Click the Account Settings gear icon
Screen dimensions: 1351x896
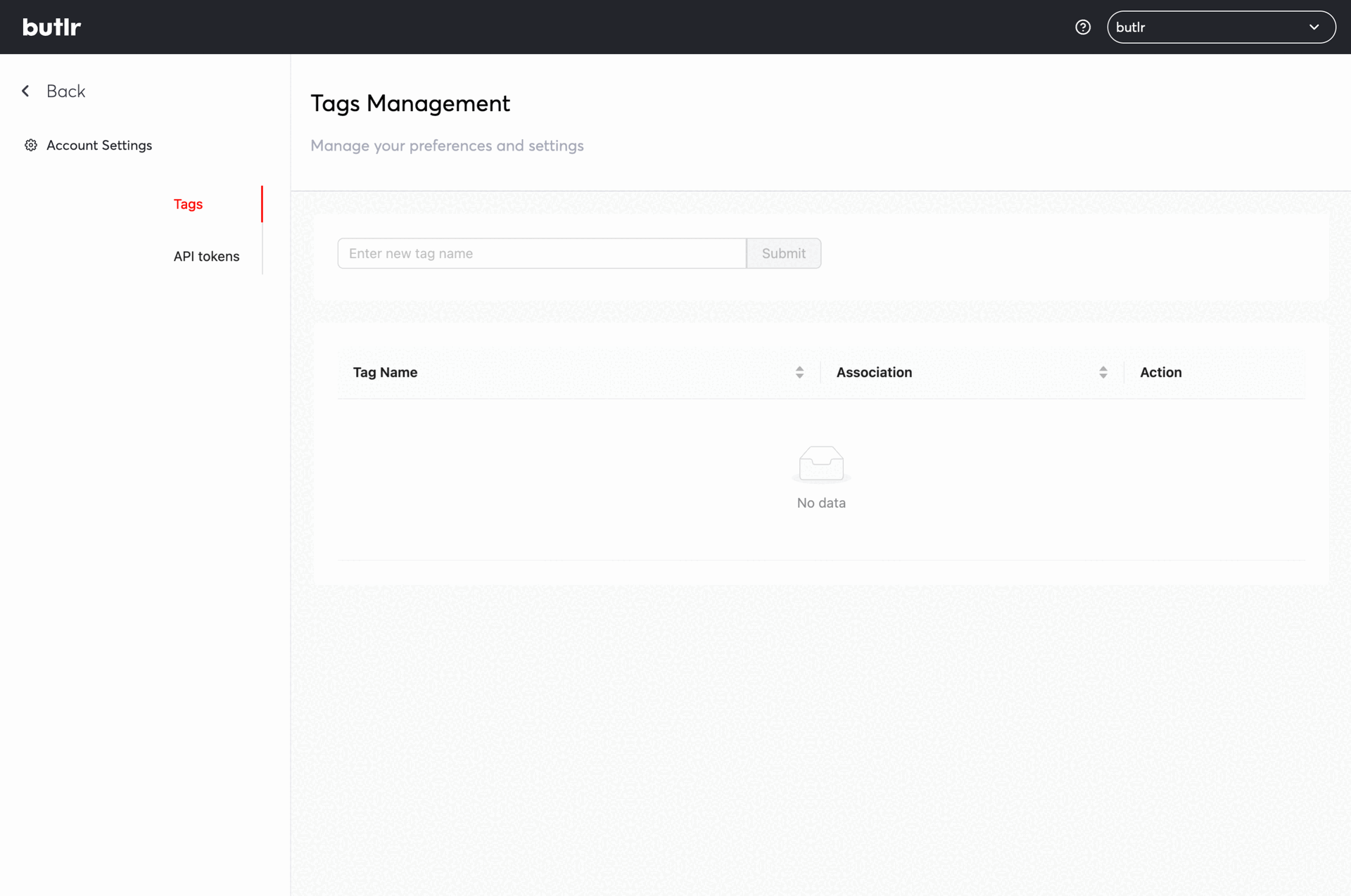click(31, 145)
